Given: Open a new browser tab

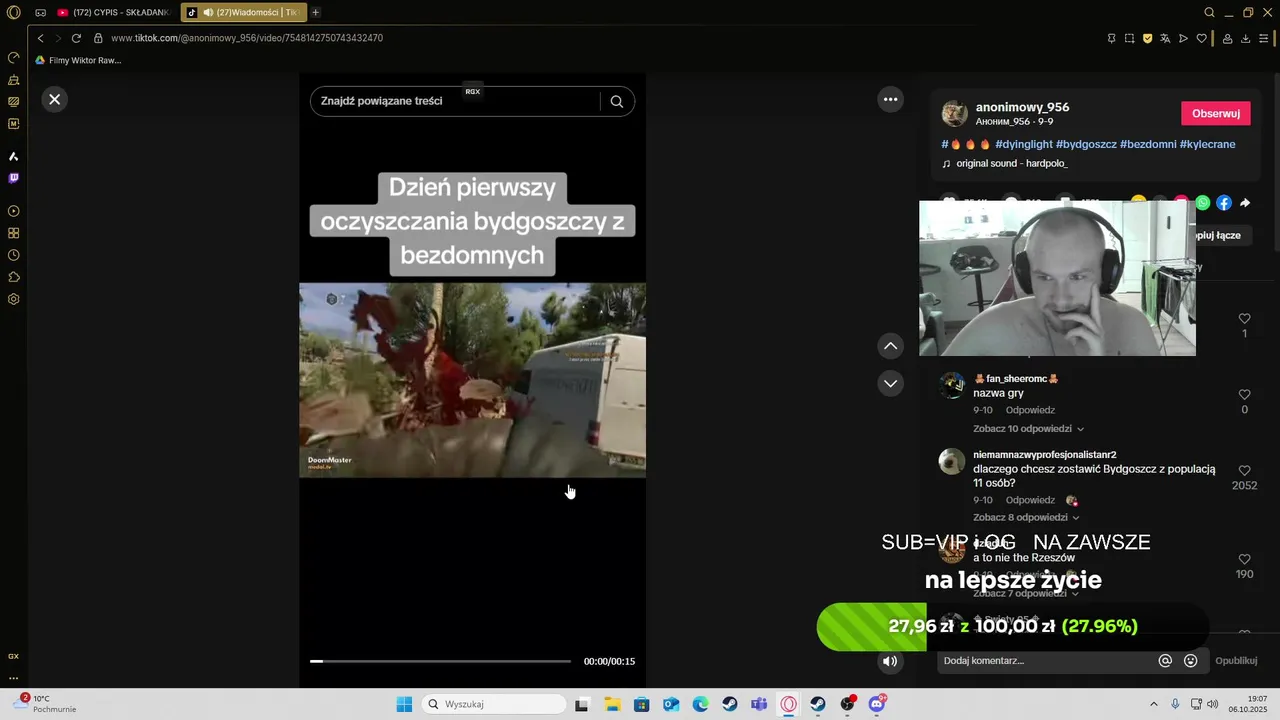Looking at the screenshot, I should pos(316,12).
